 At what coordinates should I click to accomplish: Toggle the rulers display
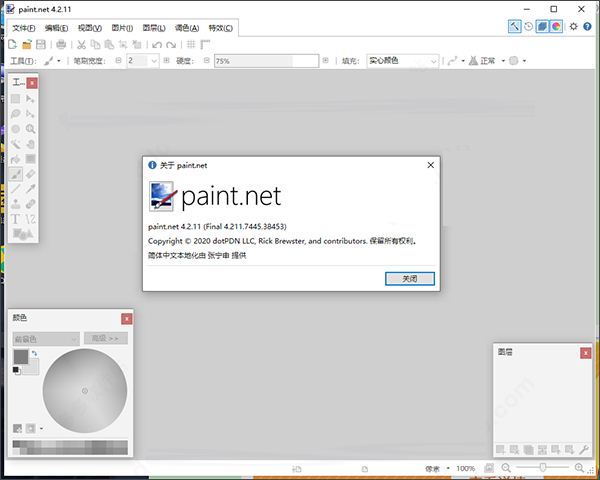pos(205,44)
